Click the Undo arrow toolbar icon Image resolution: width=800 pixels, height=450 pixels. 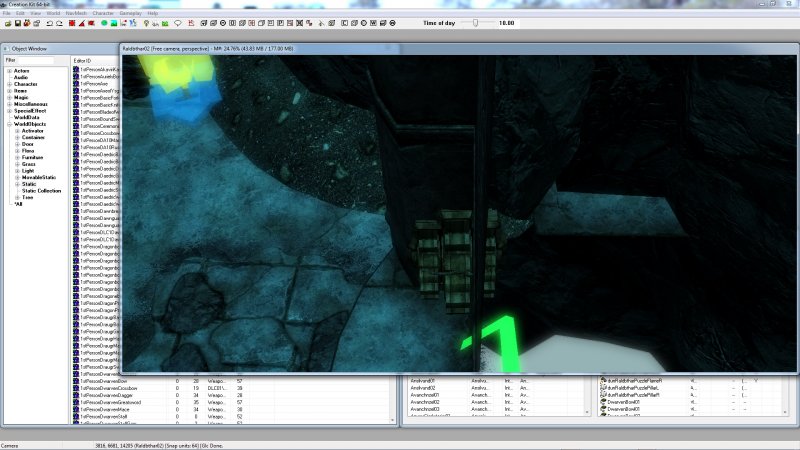[49, 23]
